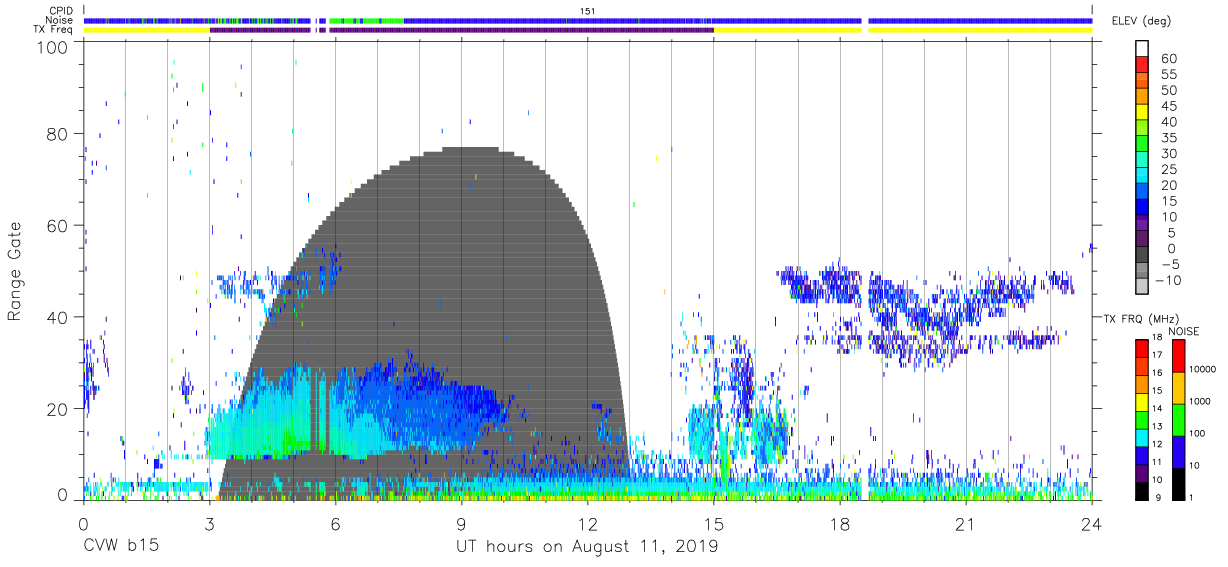Click the y-axis tick label '40'
Viewport: 1228px width, 567px height.
[x=58, y=317]
